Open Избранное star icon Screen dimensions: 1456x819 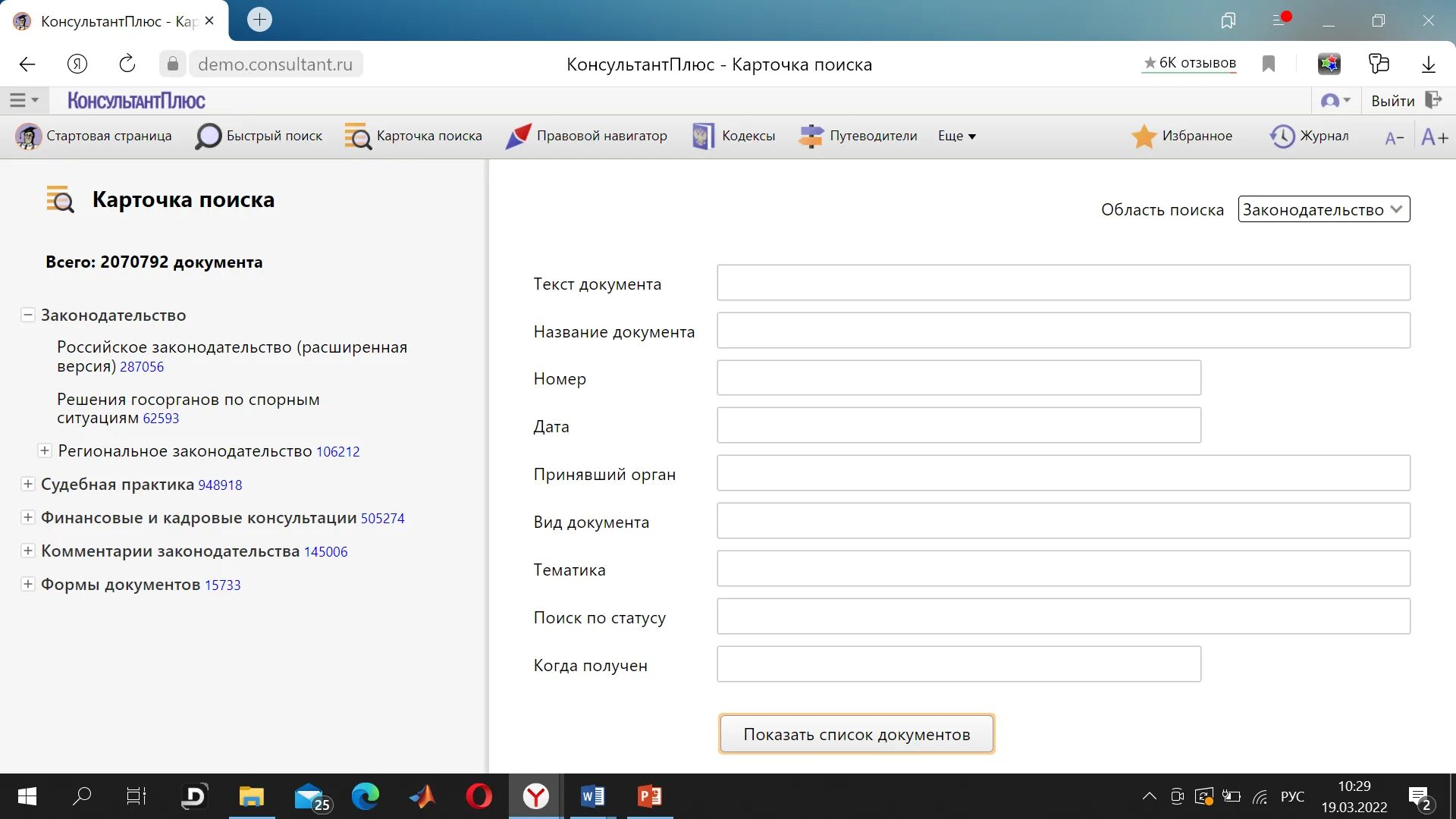(x=1144, y=136)
